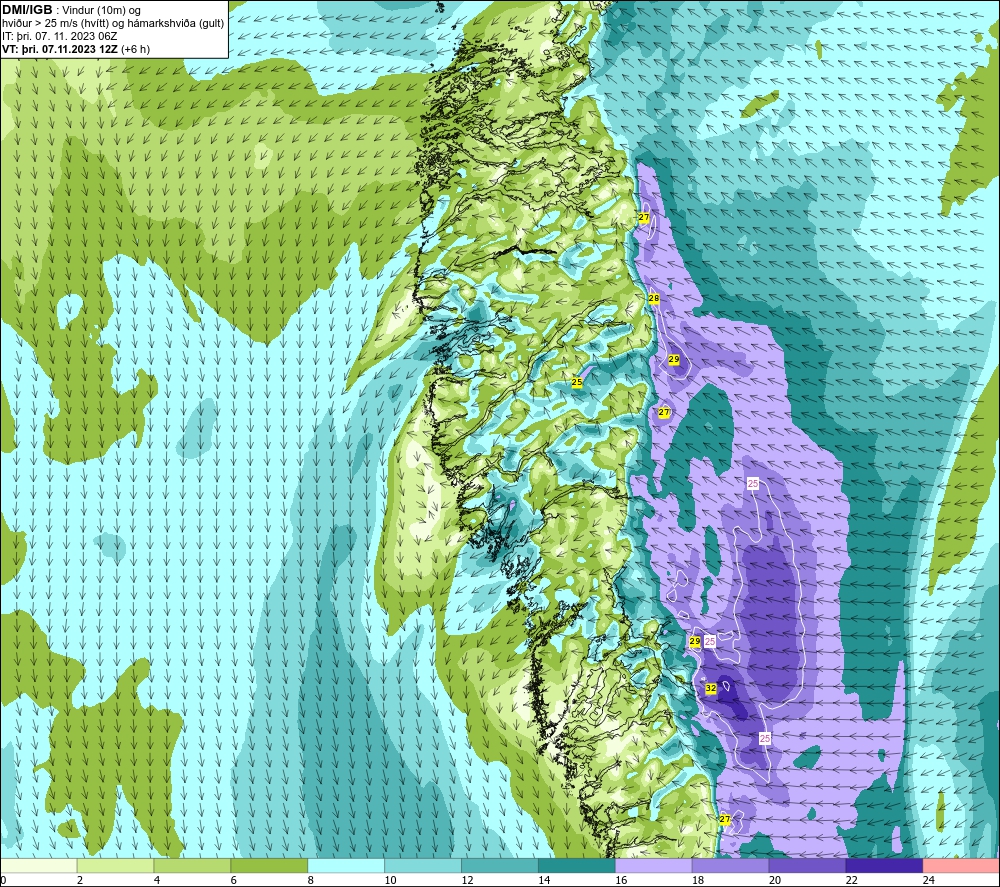
Task: Click the southernmost yellow 27 gust label
Action: coord(724,819)
